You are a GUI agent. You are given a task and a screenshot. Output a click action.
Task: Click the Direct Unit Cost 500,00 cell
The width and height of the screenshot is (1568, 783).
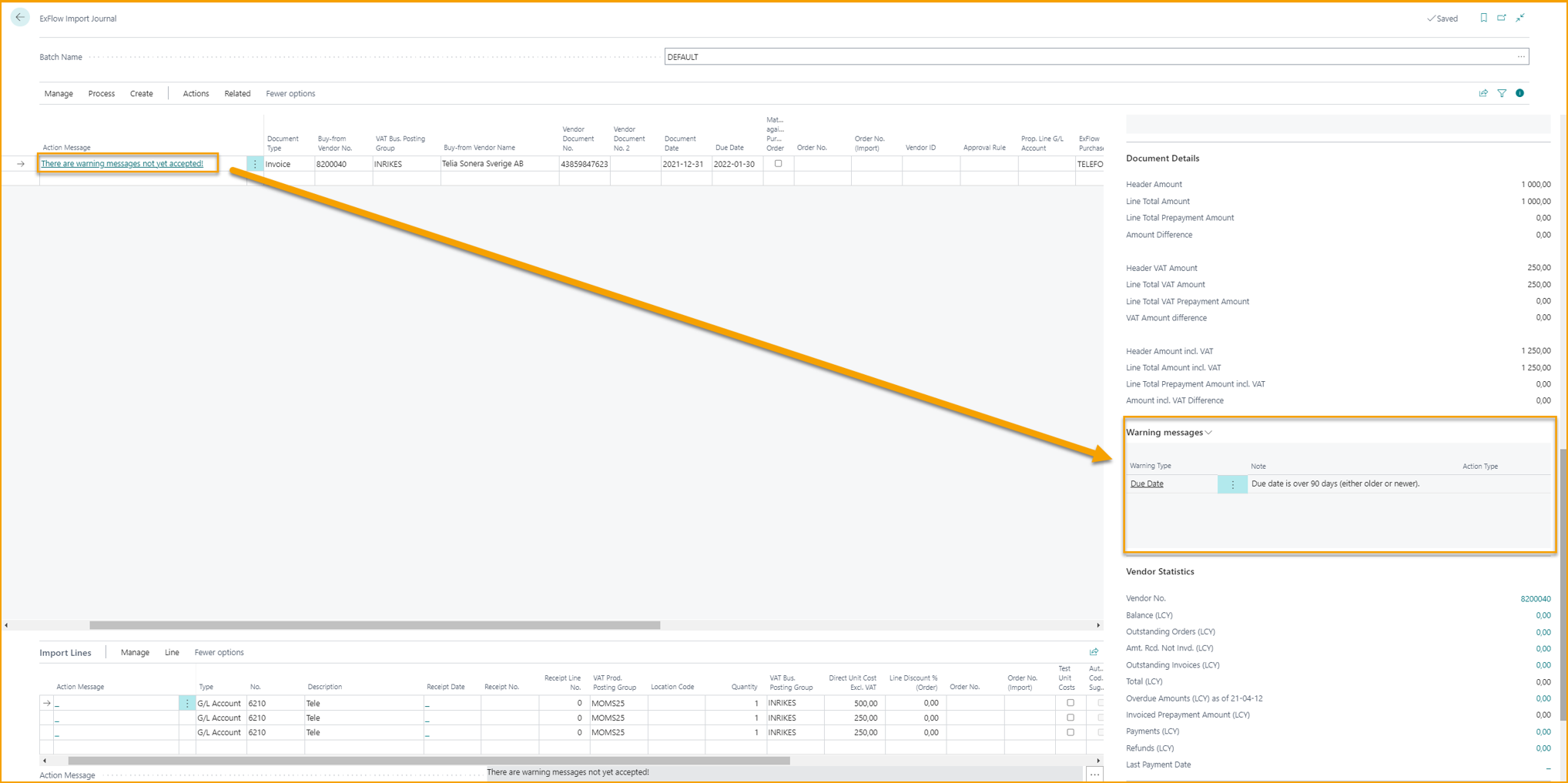coord(855,703)
